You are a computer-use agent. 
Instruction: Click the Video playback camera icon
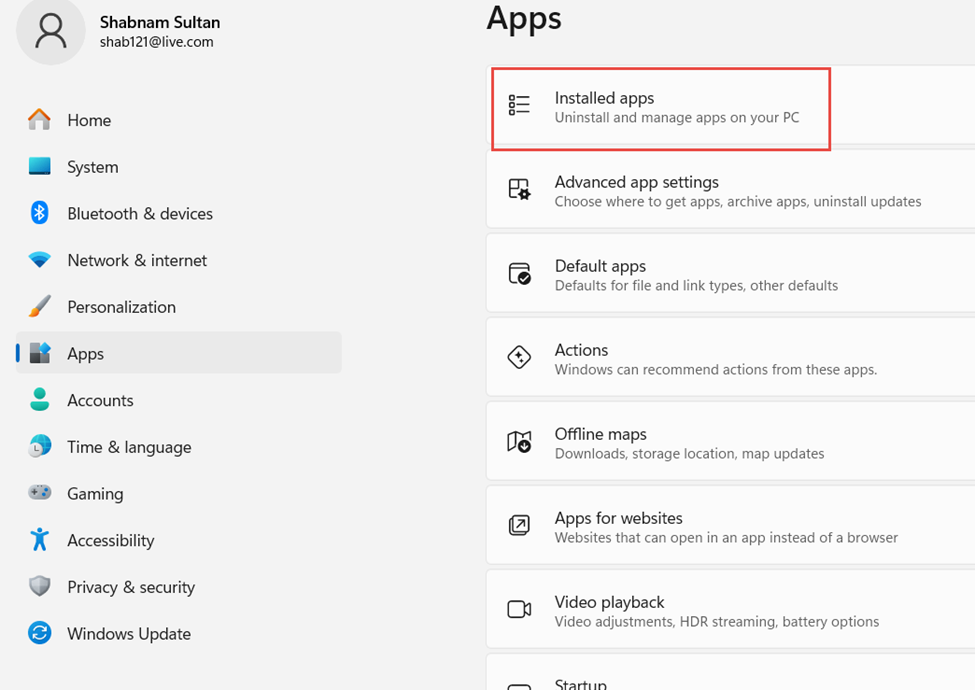519,609
